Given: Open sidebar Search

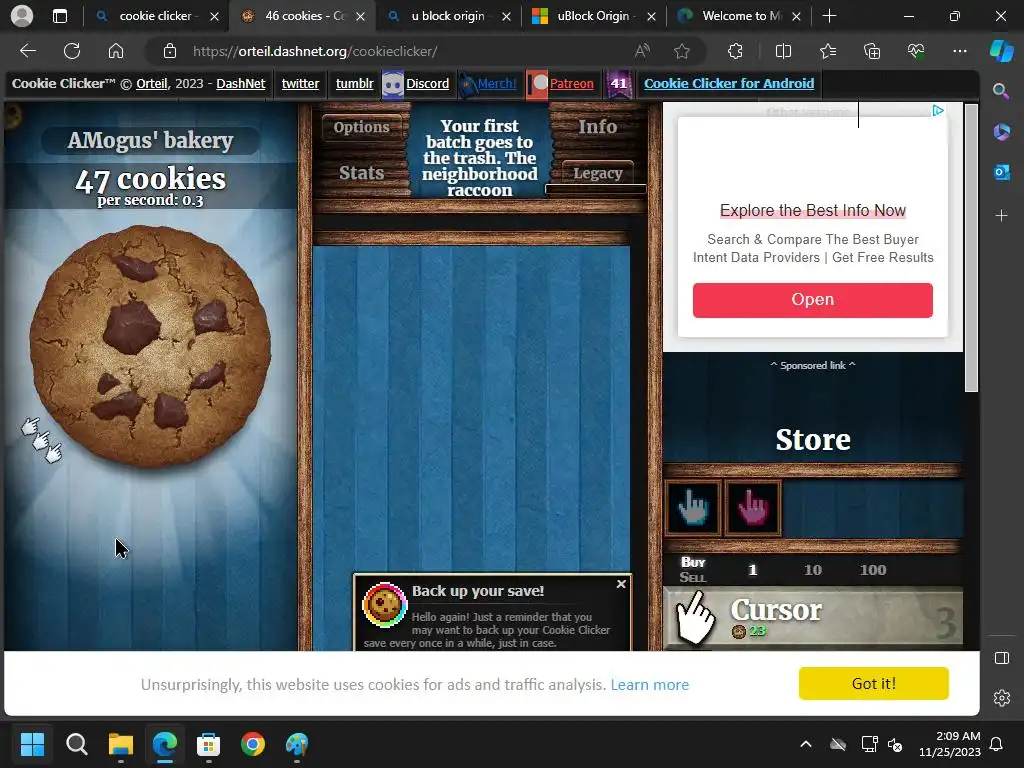Looking at the screenshot, I should 1001,91.
